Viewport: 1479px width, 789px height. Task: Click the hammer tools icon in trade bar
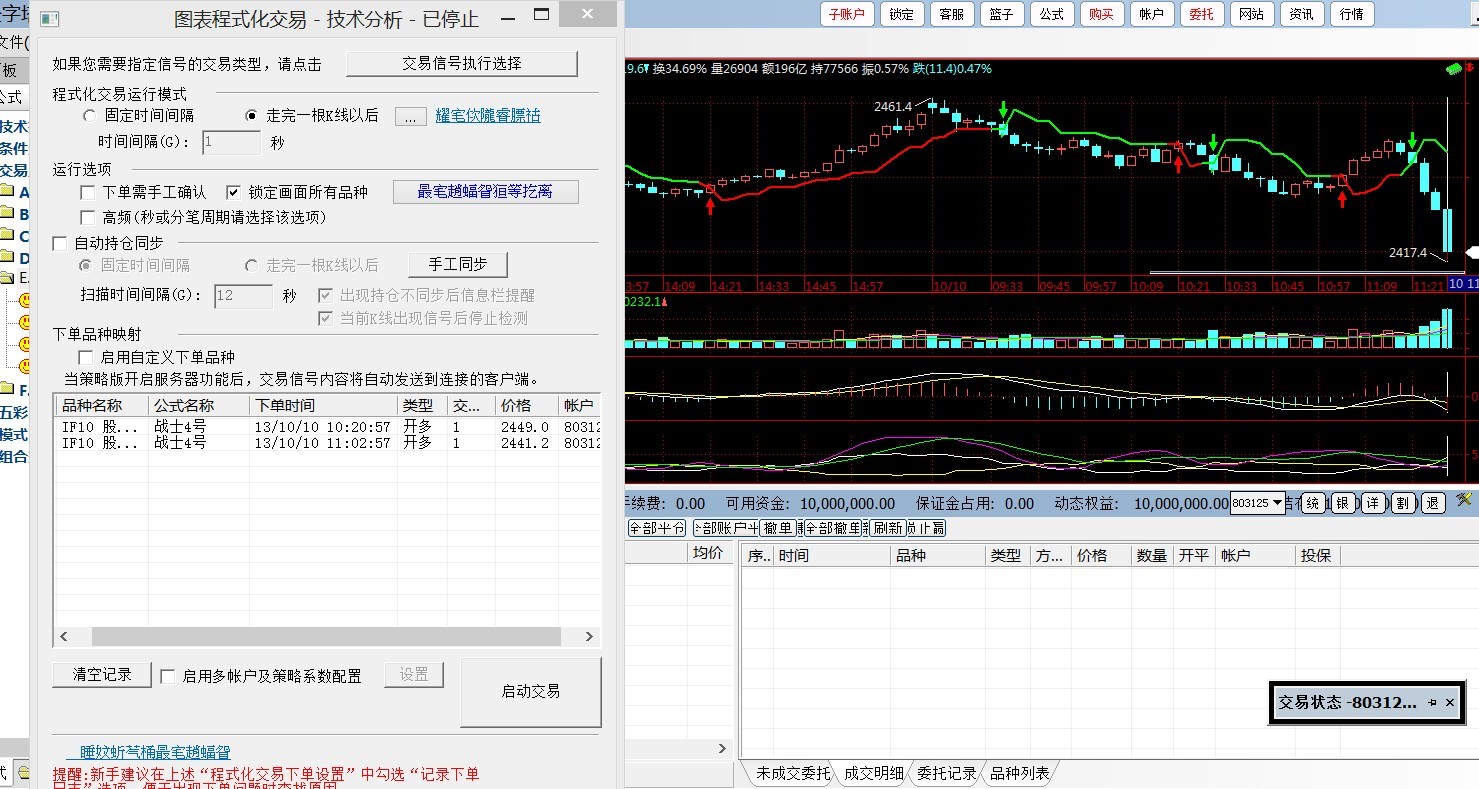click(x=1465, y=500)
